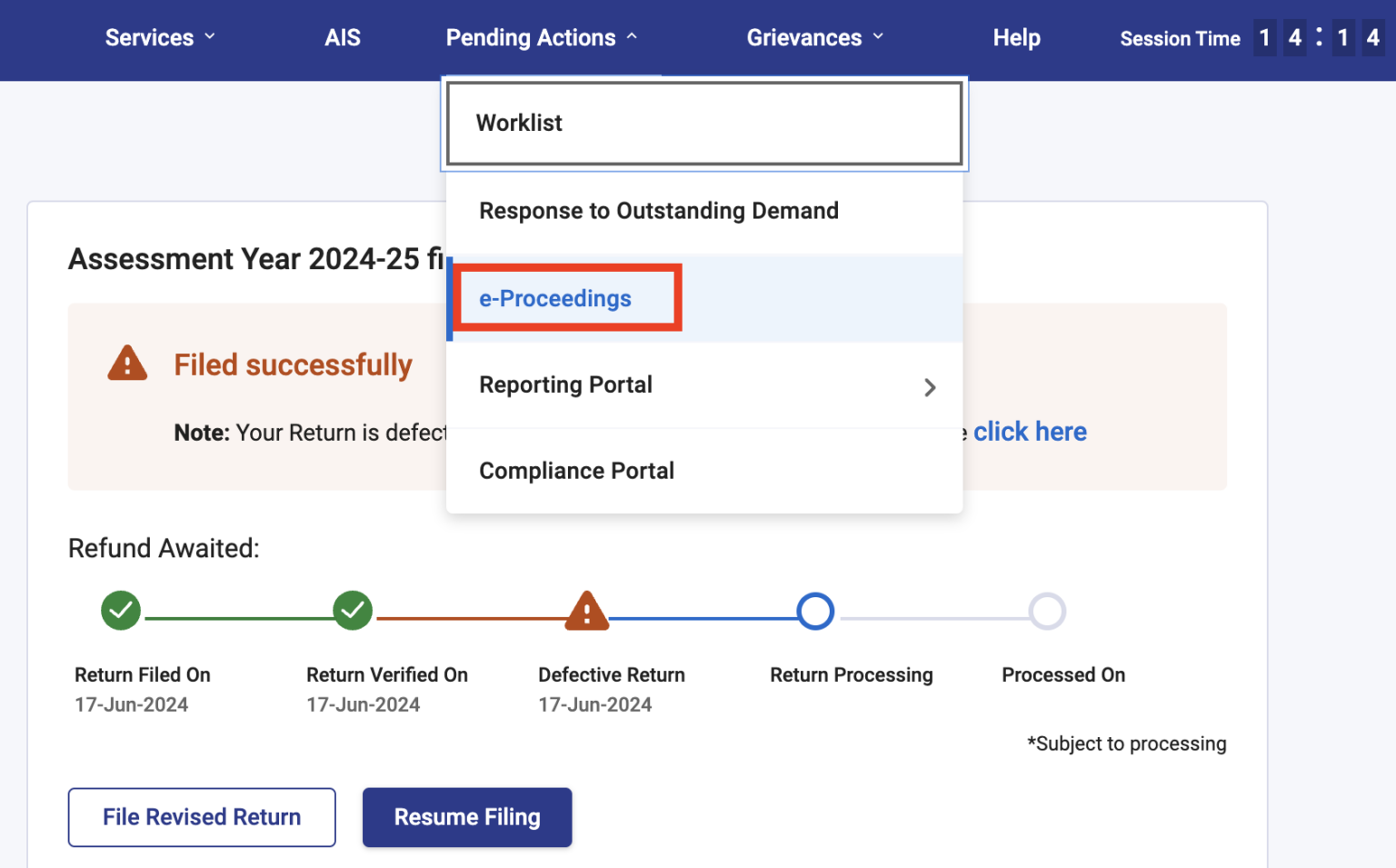
Task: Open Response to Outstanding Demand
Action: coord(659,210)
